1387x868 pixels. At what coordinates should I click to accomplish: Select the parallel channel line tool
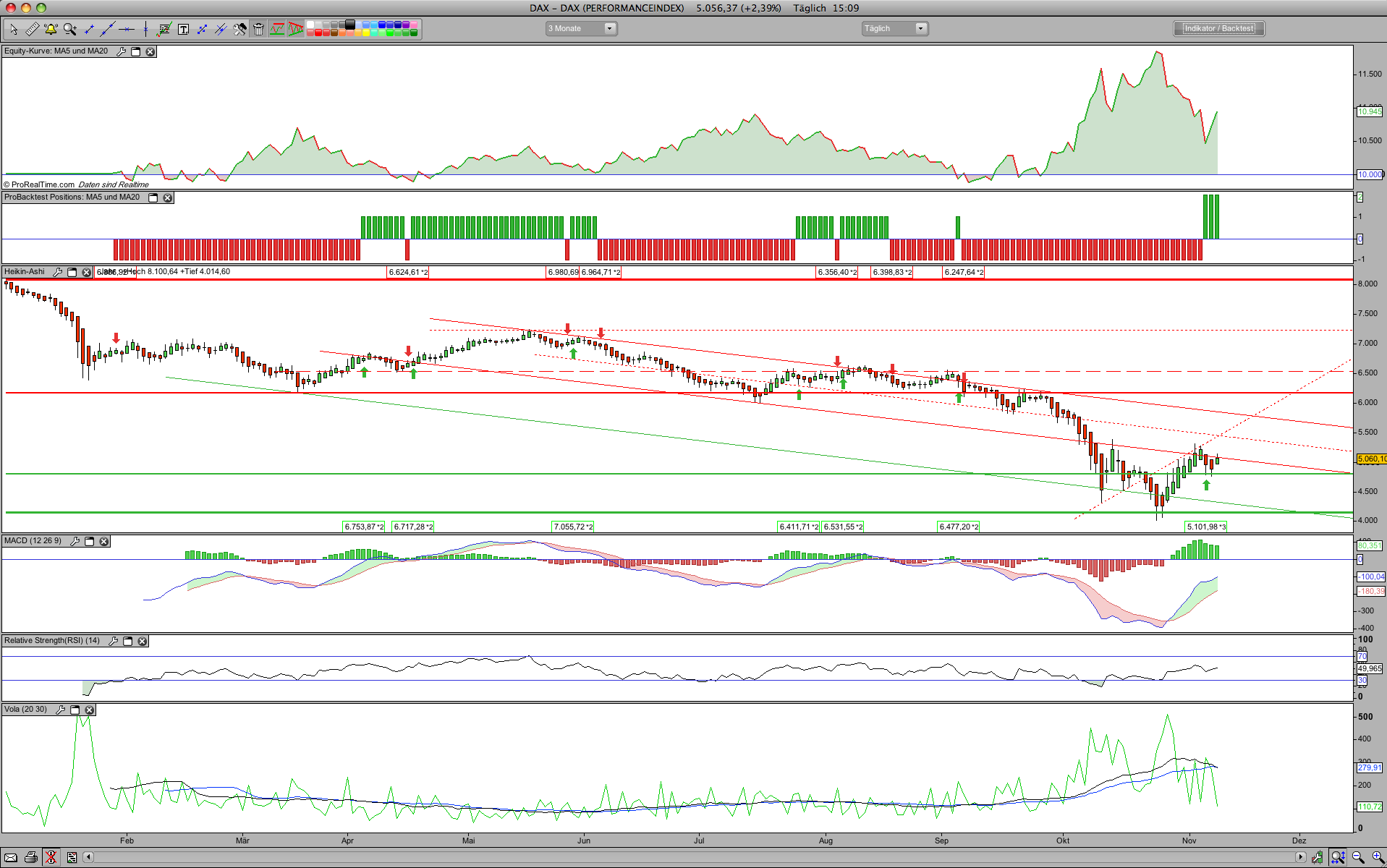click(x=221, y=29)
